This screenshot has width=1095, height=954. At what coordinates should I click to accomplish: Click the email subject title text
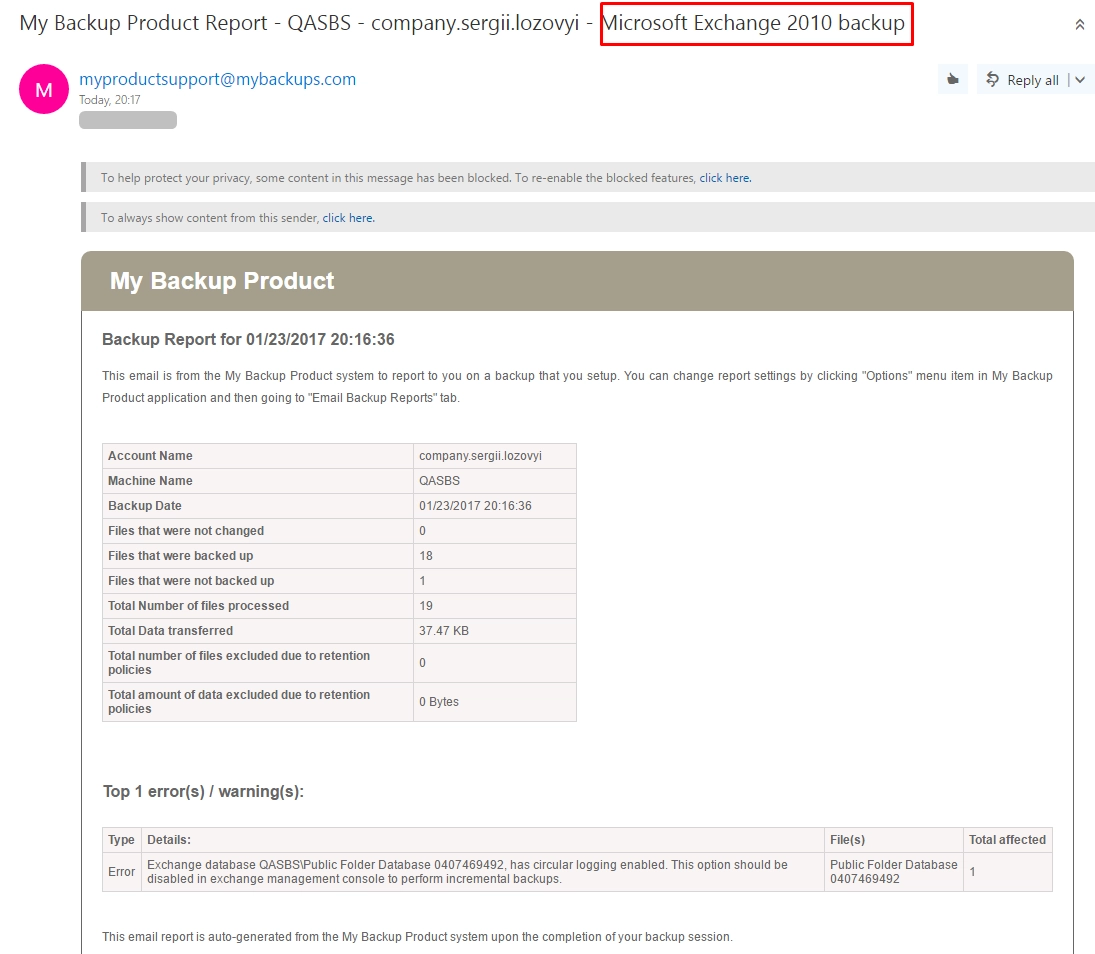(x=462, y=23)
